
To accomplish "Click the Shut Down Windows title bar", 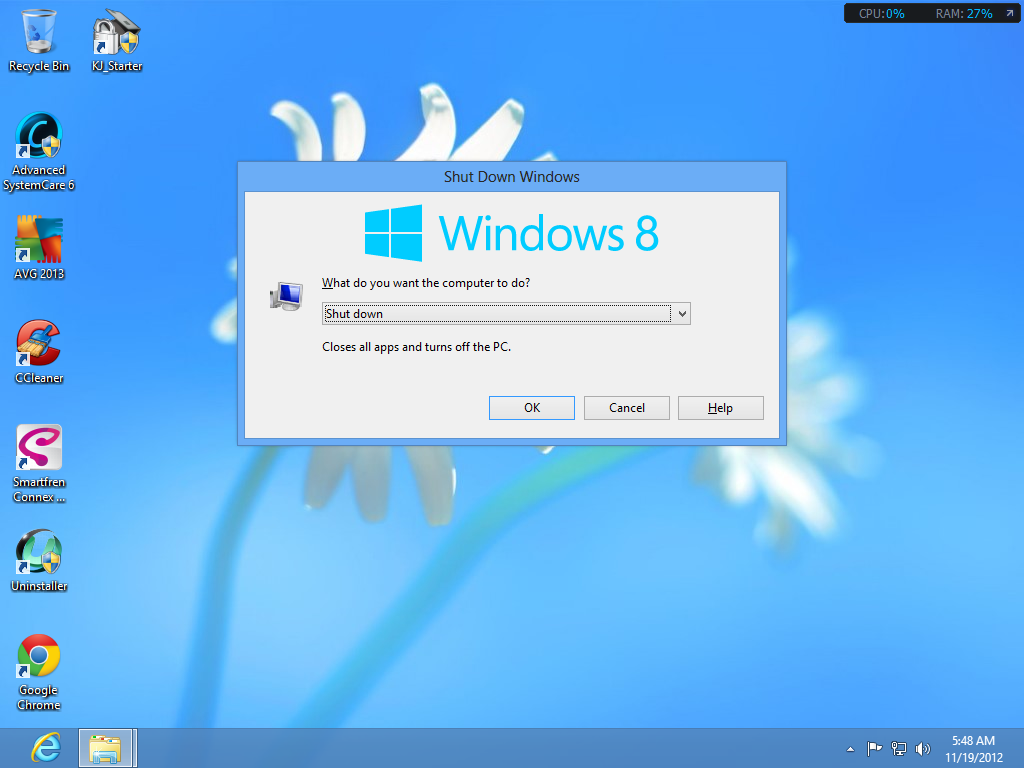I will coord(511,177).
